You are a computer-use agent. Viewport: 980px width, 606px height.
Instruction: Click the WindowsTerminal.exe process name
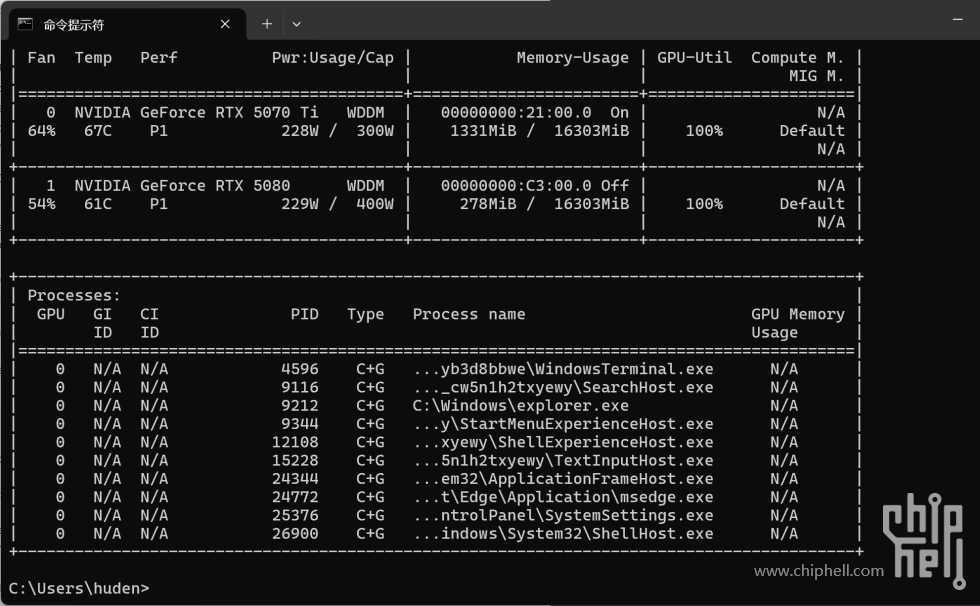point(563,369)
